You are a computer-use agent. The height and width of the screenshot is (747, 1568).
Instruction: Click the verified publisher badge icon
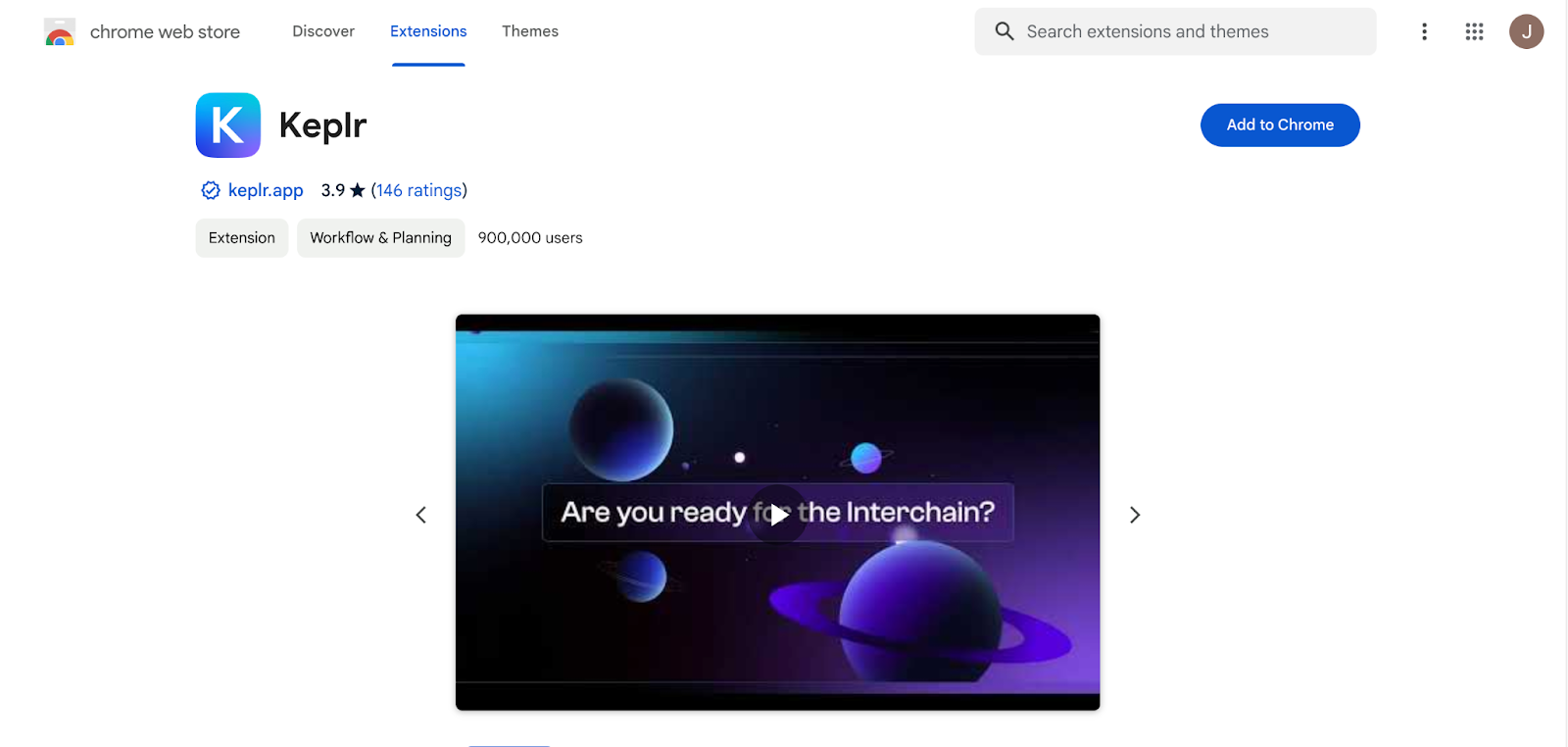(211, 190)
